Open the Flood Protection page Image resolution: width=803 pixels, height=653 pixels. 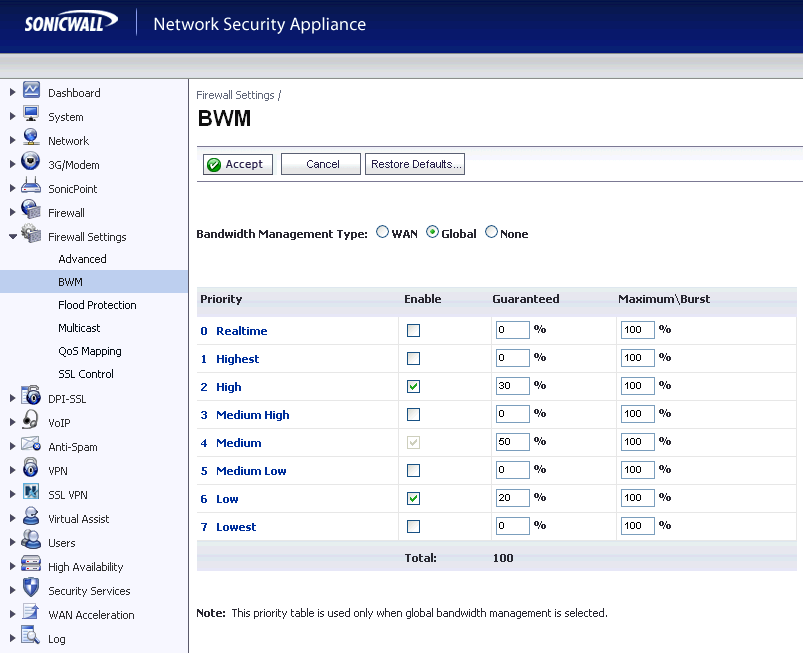97,305
